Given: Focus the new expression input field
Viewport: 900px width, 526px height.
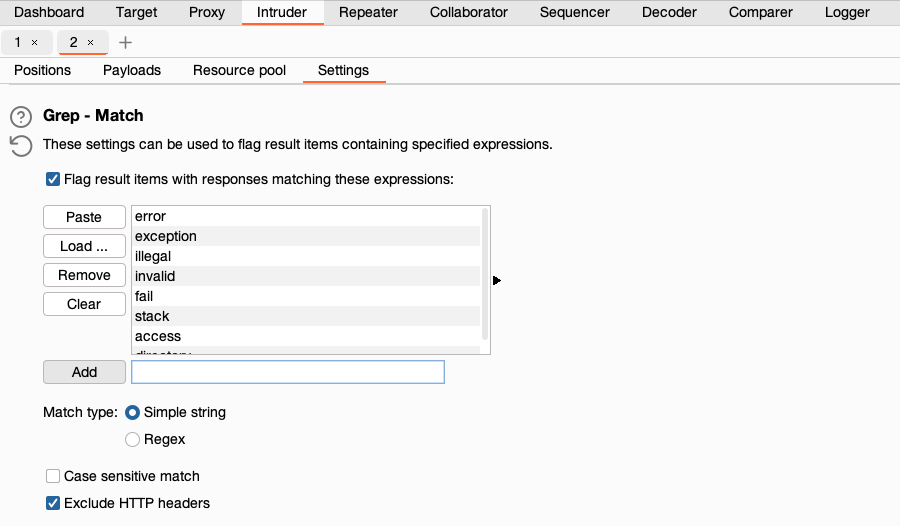Looking at the screenshot, I should tap(288, 372).
